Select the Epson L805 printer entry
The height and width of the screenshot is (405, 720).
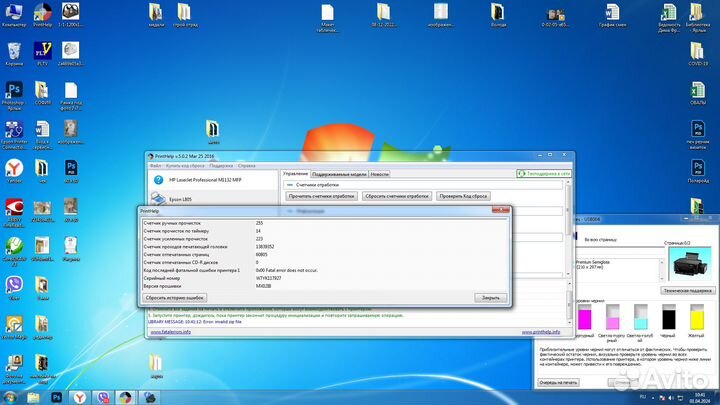[213, 199]
